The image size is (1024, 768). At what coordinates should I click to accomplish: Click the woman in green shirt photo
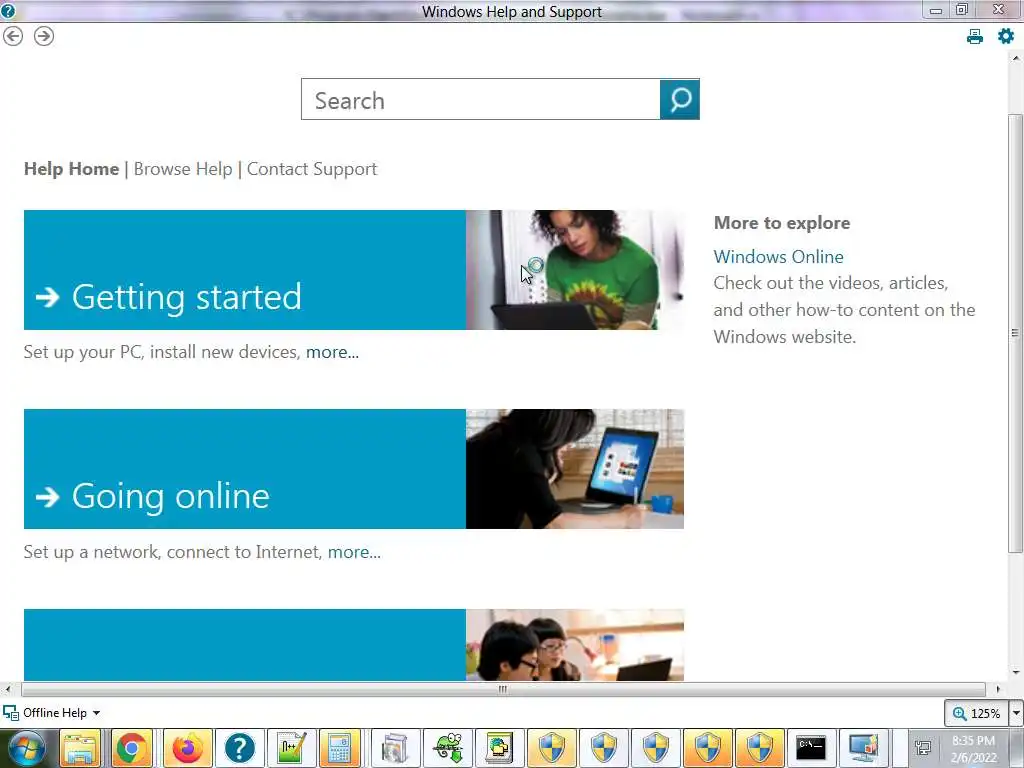(575, 270)
